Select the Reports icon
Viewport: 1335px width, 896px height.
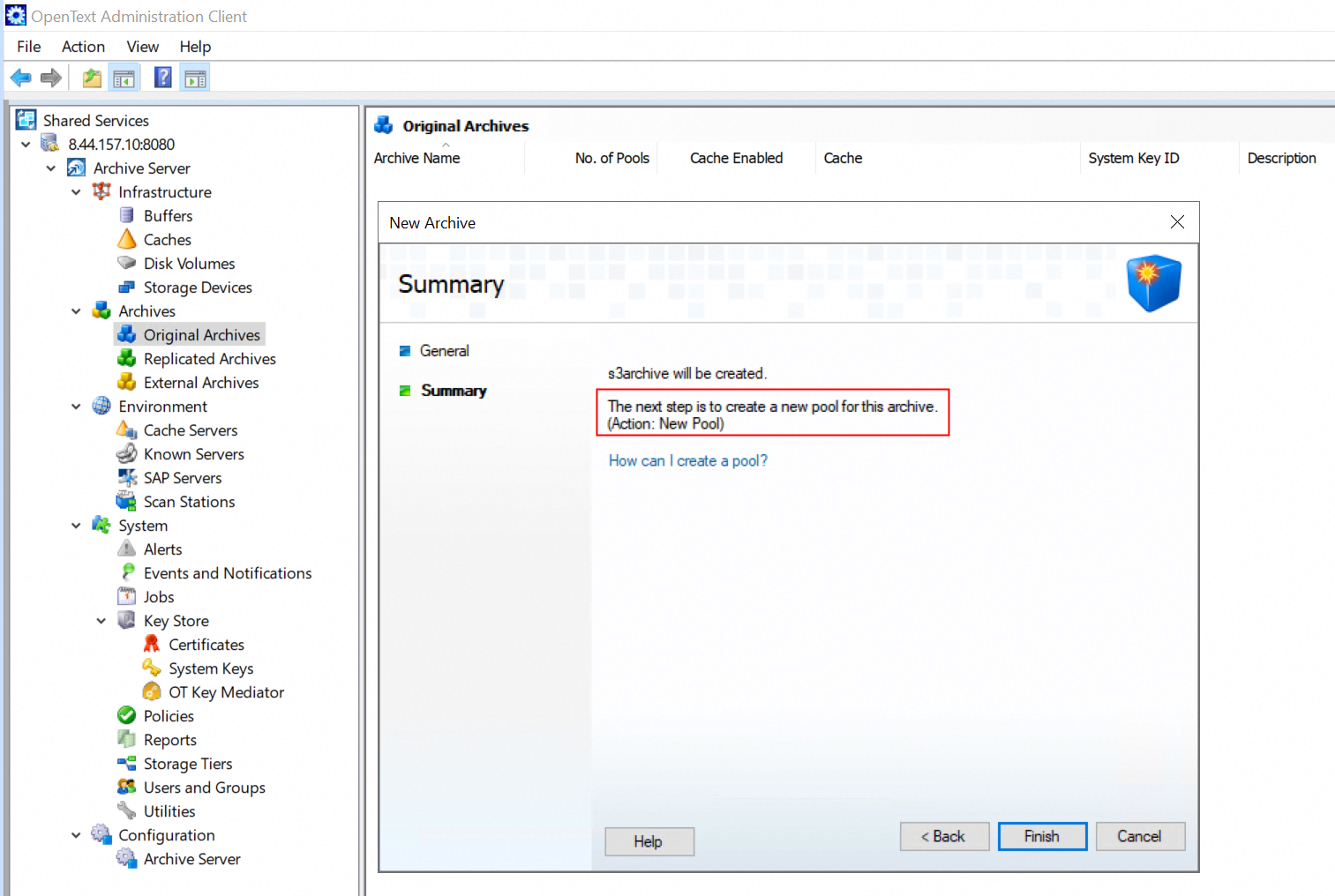(x=127, y=739)
